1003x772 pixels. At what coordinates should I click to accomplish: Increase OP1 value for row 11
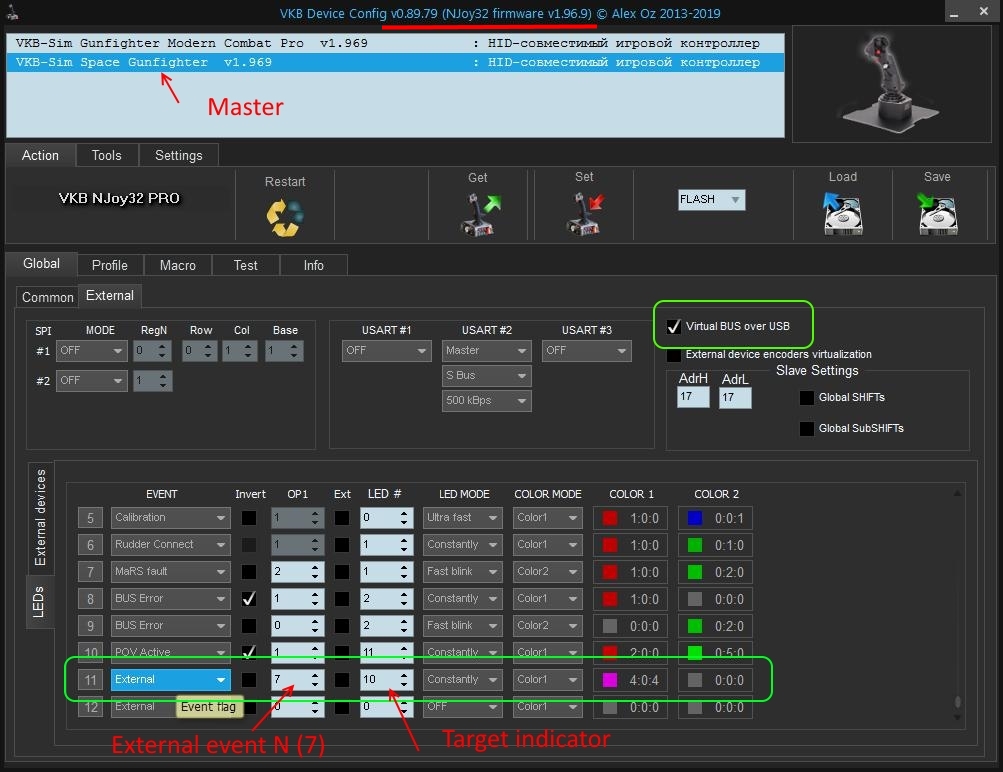coord(316,675)
